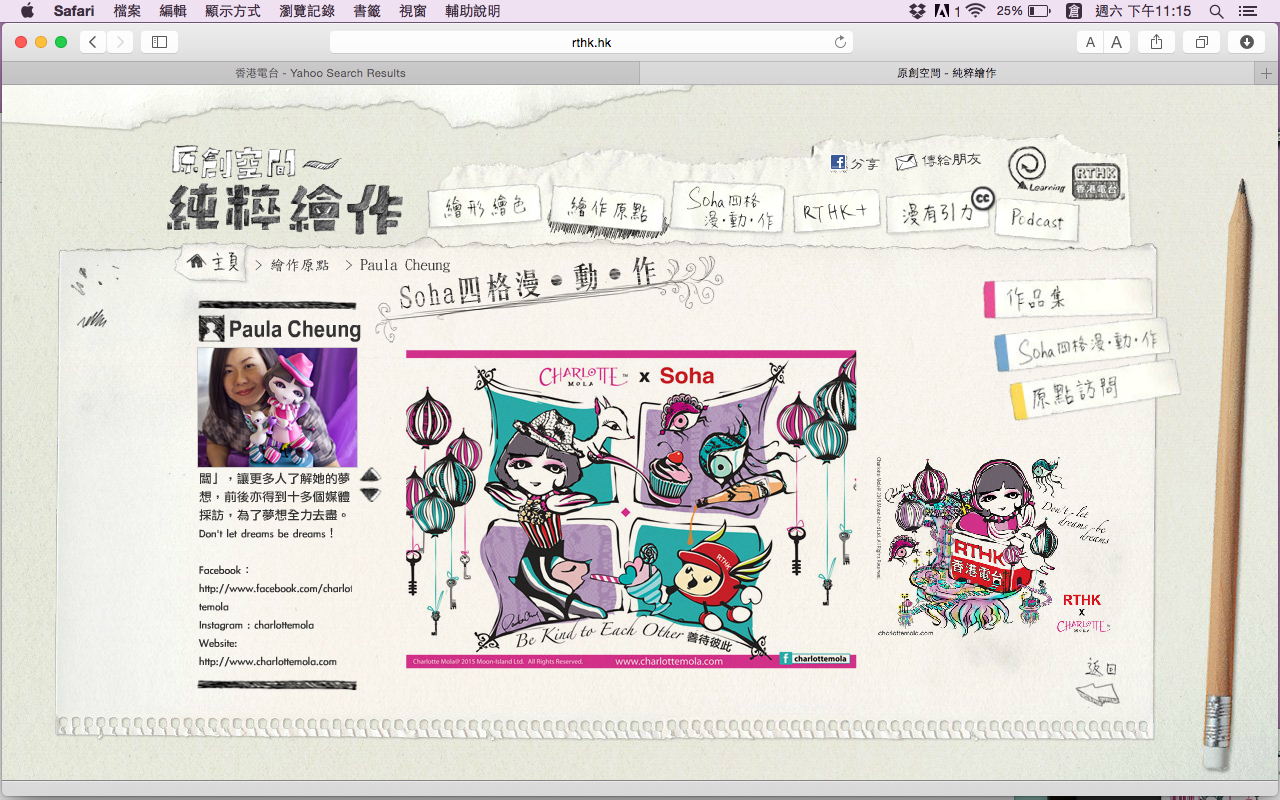Open the 檔案 menu
The image size is (1280, 800).
127,11
